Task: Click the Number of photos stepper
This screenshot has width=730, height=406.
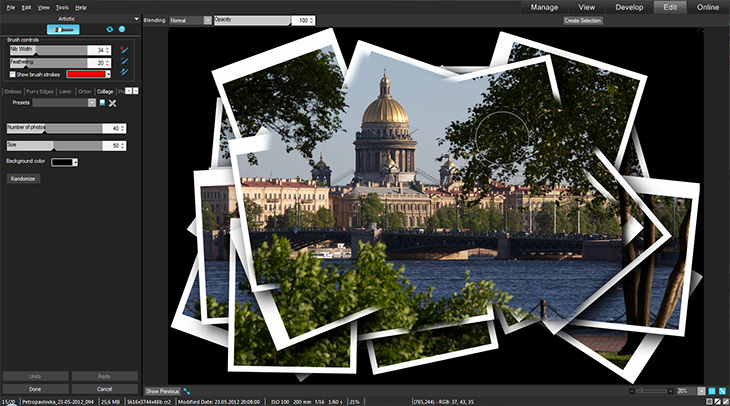Action: (x=123, y=128)
